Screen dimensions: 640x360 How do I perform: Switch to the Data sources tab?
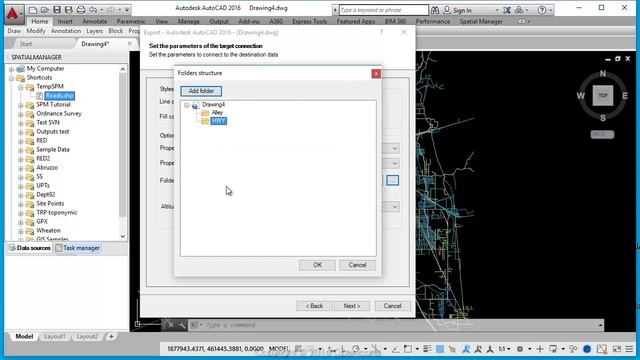[29, 248]
